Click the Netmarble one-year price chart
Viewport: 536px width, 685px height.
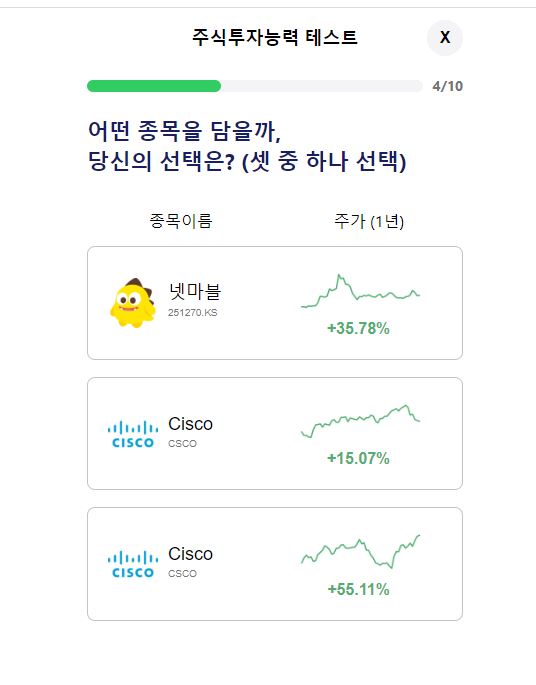click(x=360, y=291)
